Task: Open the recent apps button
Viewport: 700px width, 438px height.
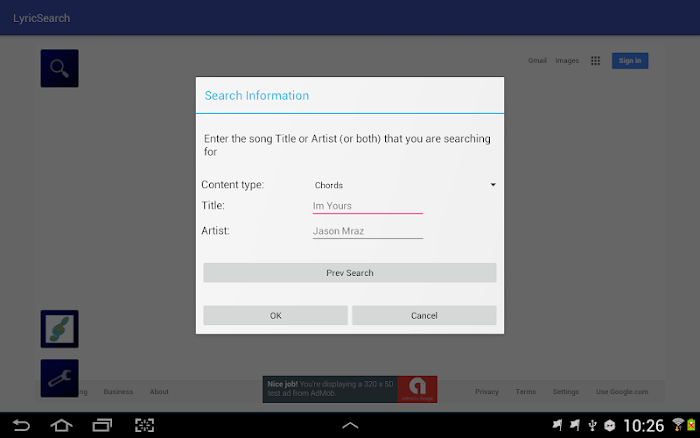Action: pyautogui.click(x=103, y=425)
